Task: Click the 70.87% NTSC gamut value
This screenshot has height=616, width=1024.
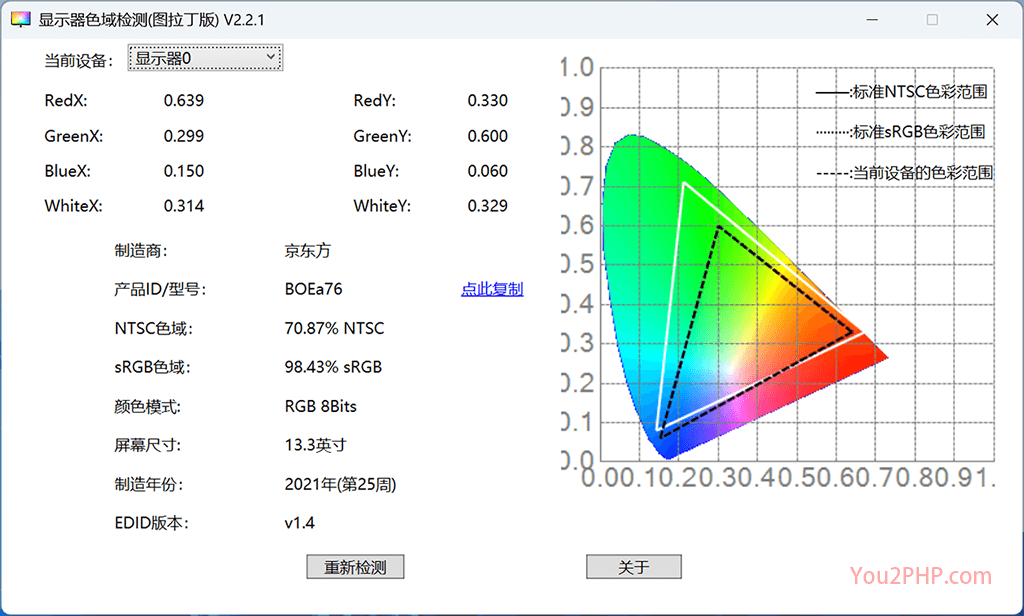Action: click(x=334, y=329)
